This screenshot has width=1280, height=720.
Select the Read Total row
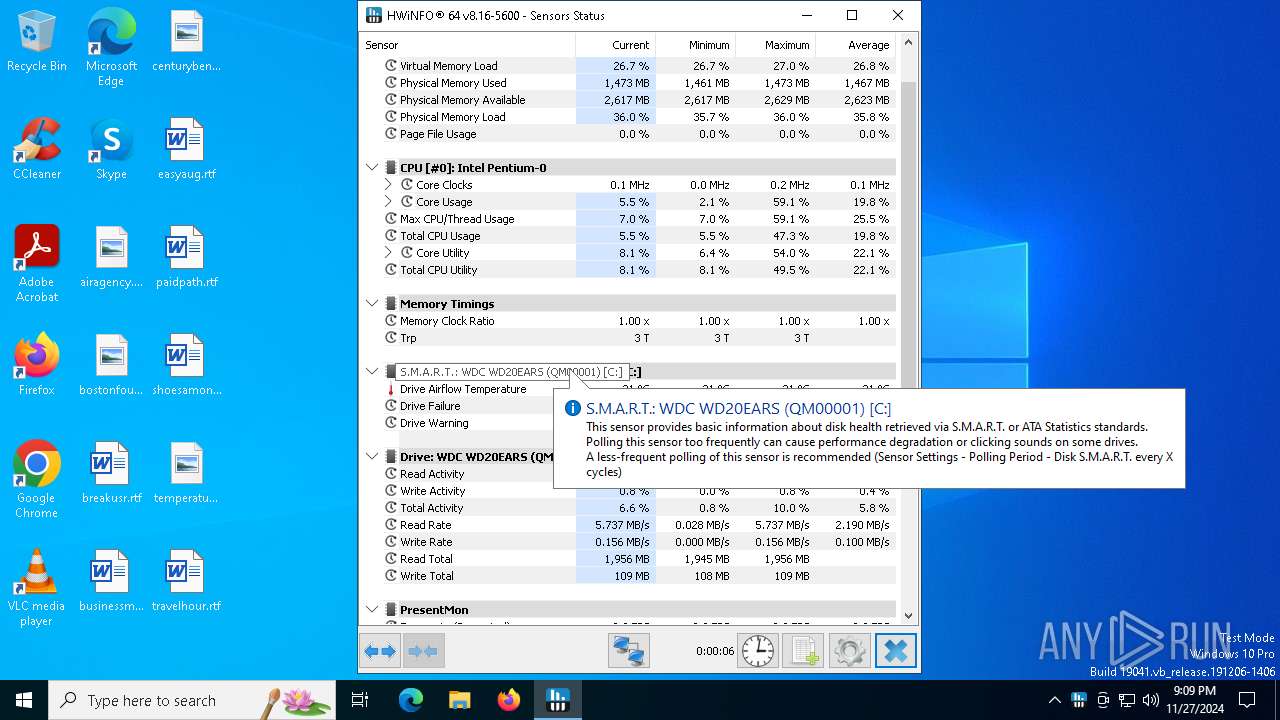[x=630, y=559]
